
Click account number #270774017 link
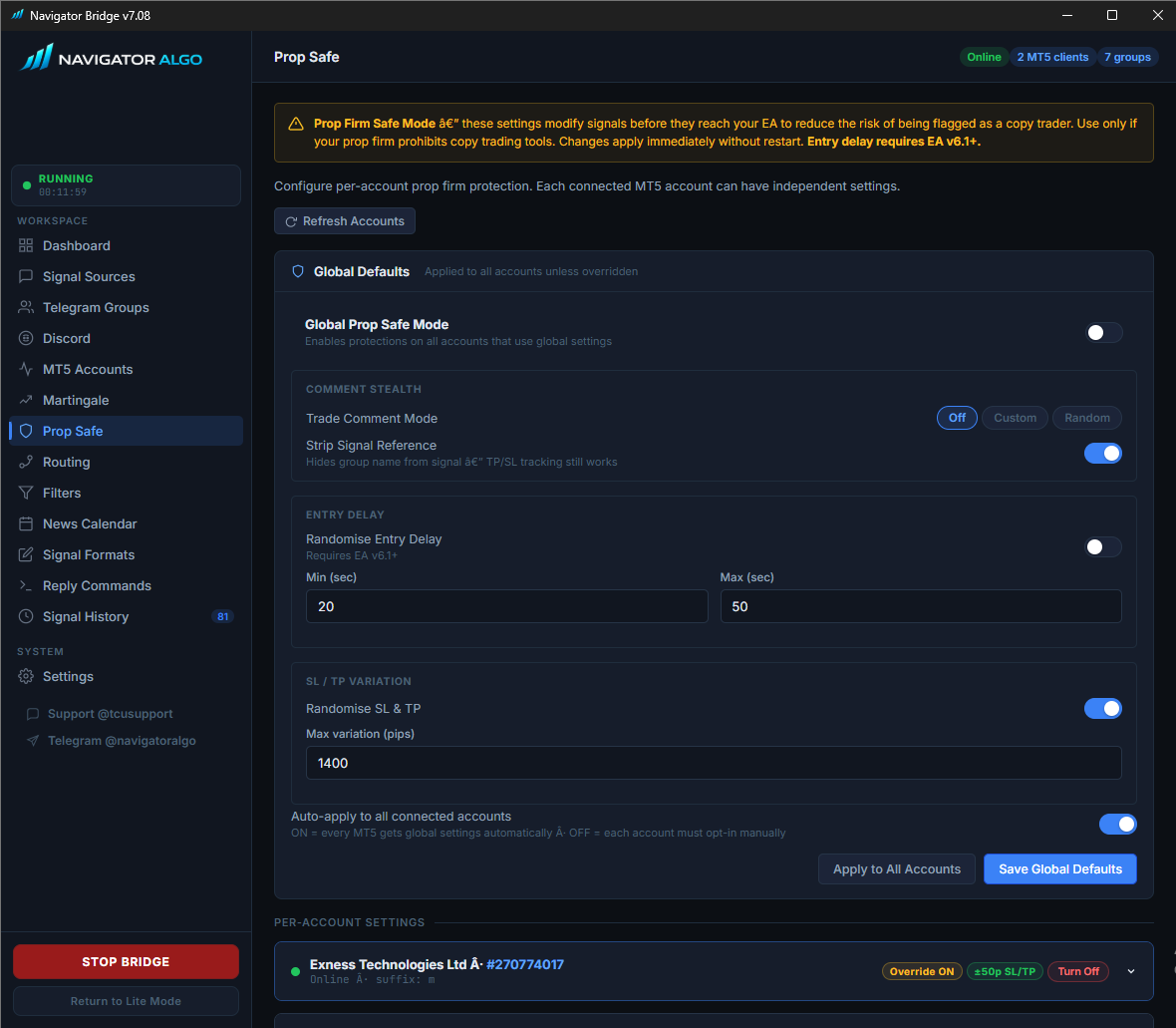click(x=525, y=964)
